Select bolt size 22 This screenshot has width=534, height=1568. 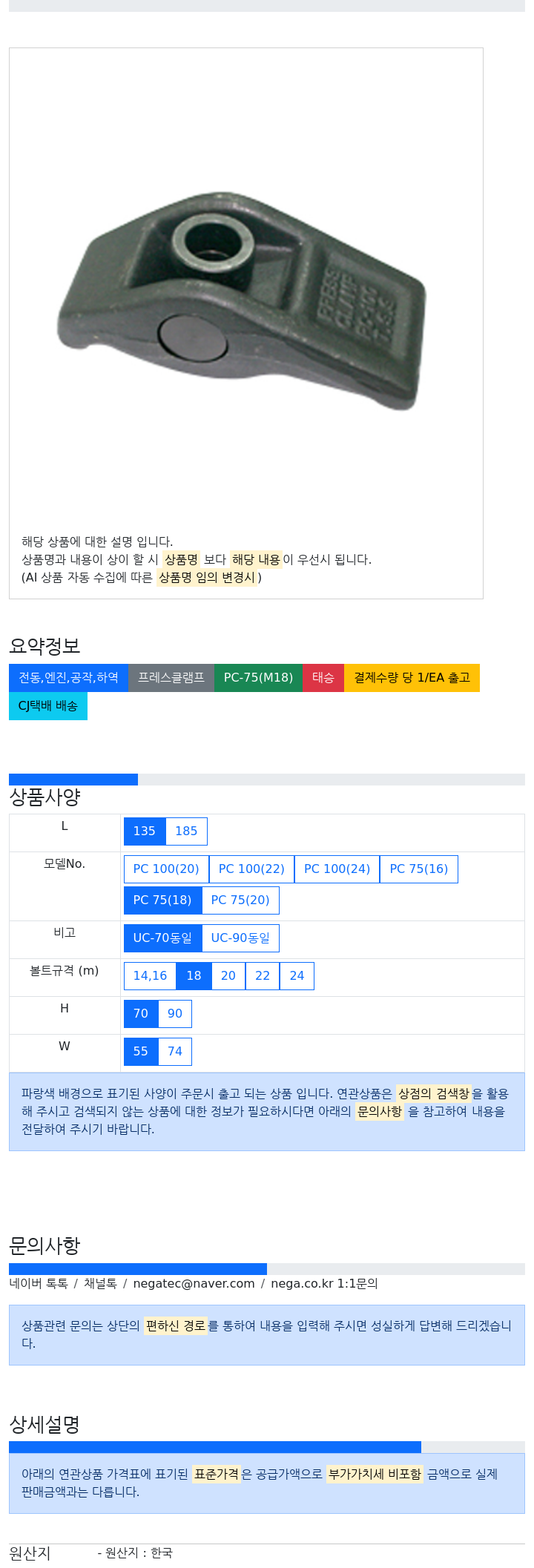(263, 976)
